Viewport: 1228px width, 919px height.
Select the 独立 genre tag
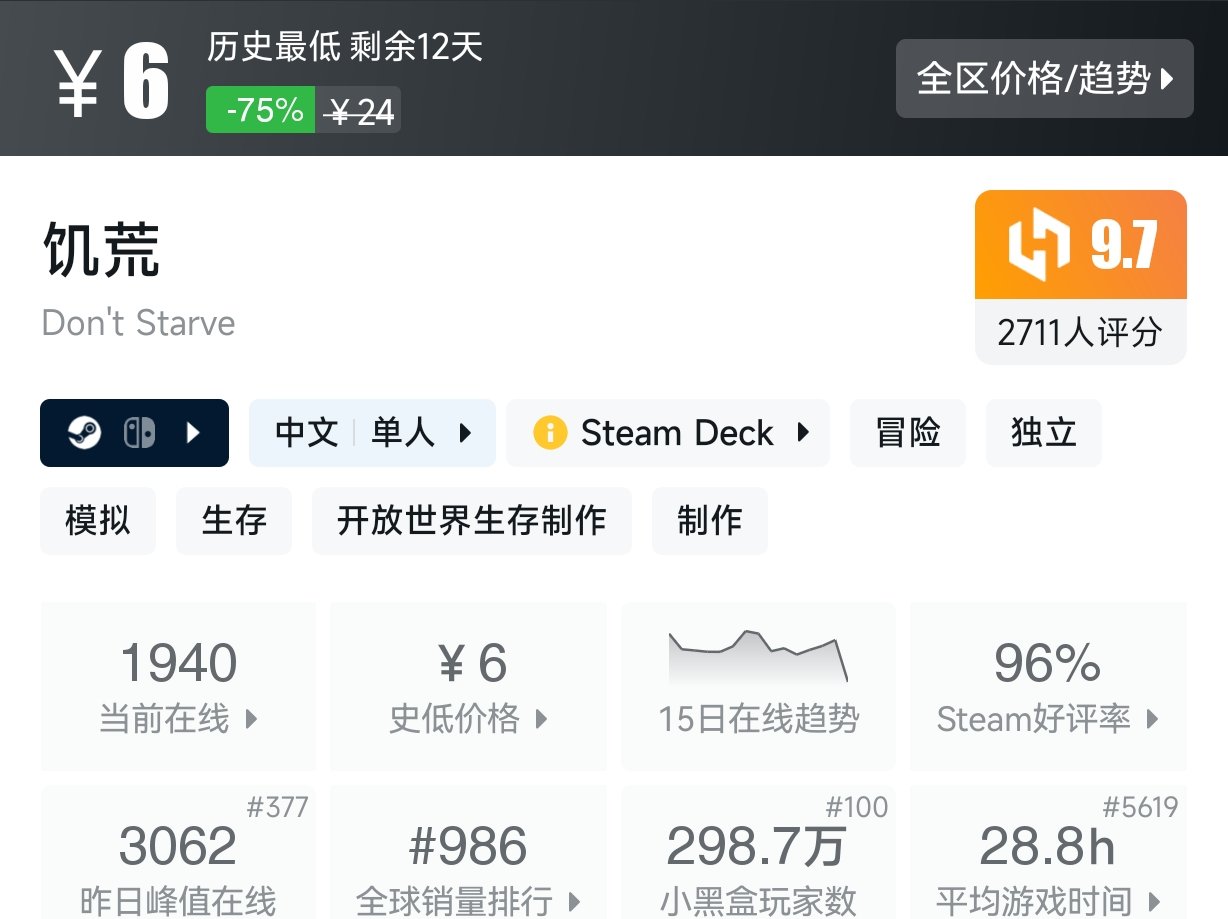coord(1043,433)
